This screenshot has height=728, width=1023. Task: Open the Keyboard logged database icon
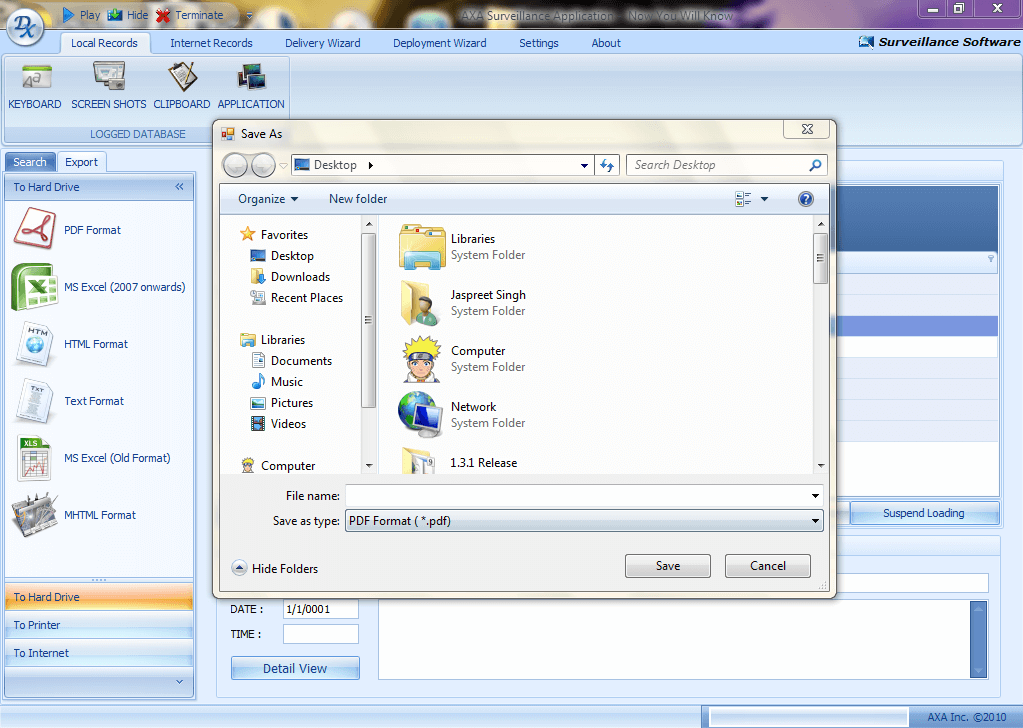pyautogui.click(x=35, y=78)
